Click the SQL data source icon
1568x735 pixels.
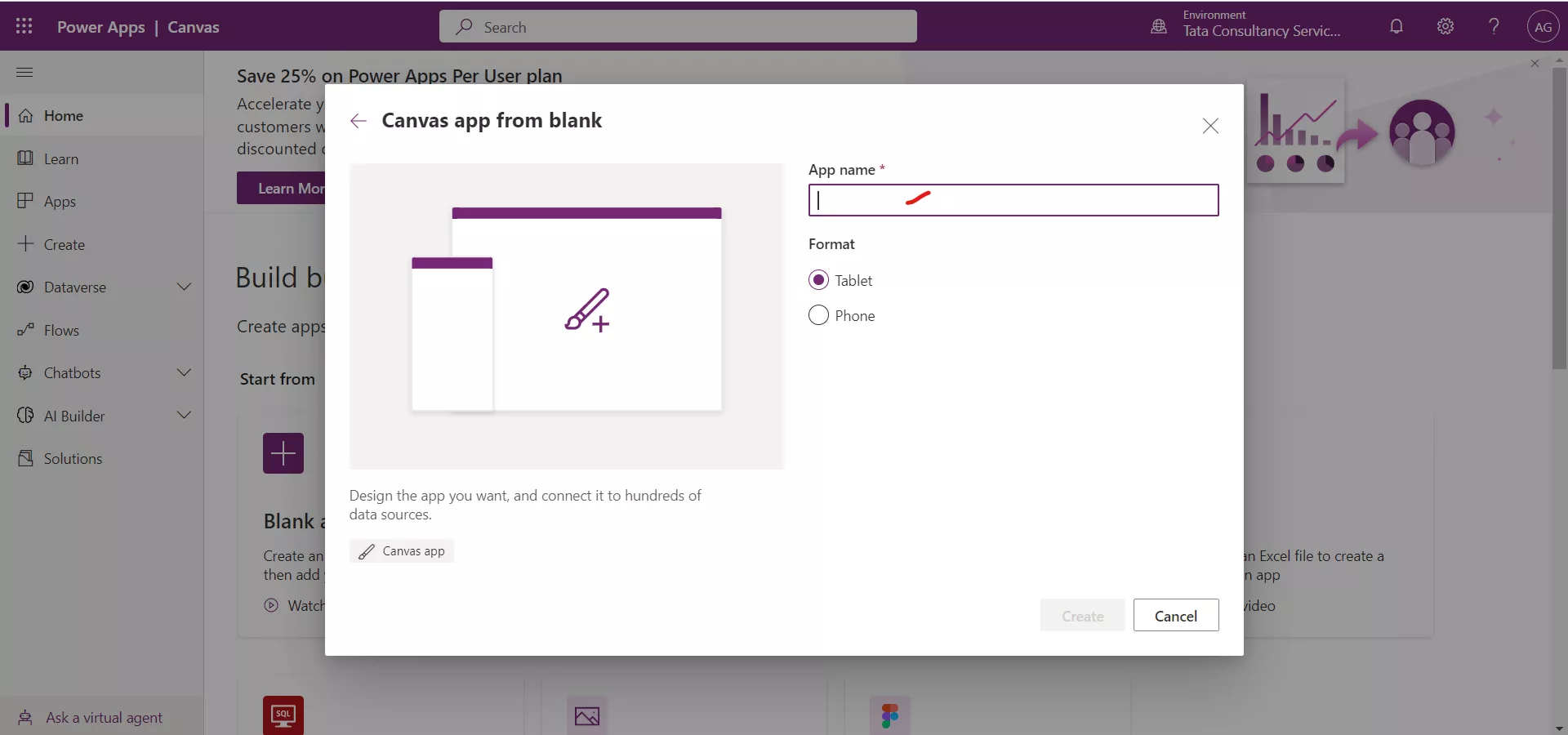click(x=283, y=715)
